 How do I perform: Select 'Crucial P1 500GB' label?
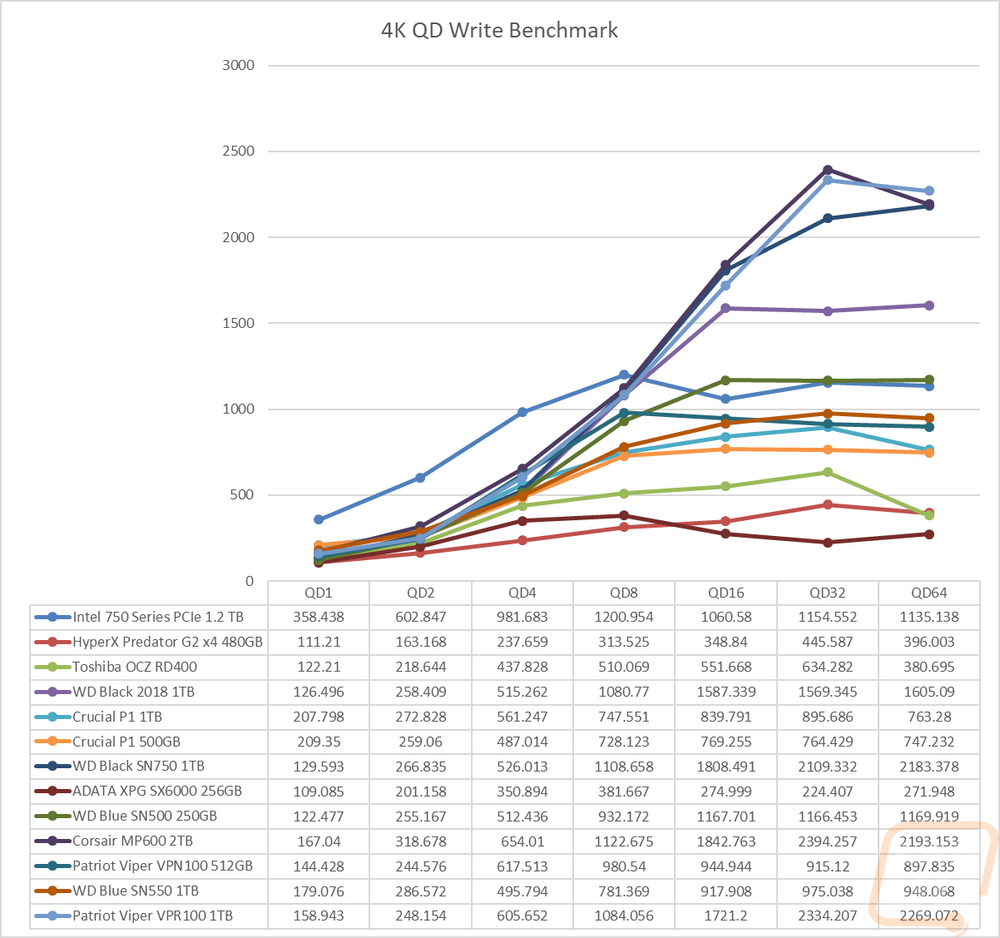point(126,742)
